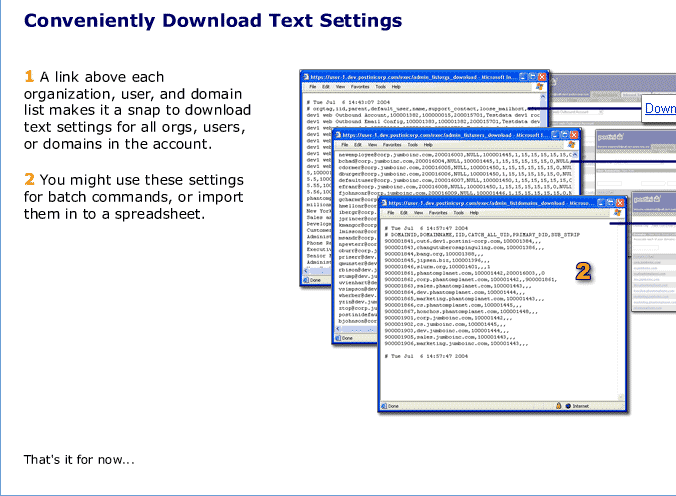Click the Internet zone globe in domains window
This screenshot has width=676, height=496.
[x=568, y=406]
